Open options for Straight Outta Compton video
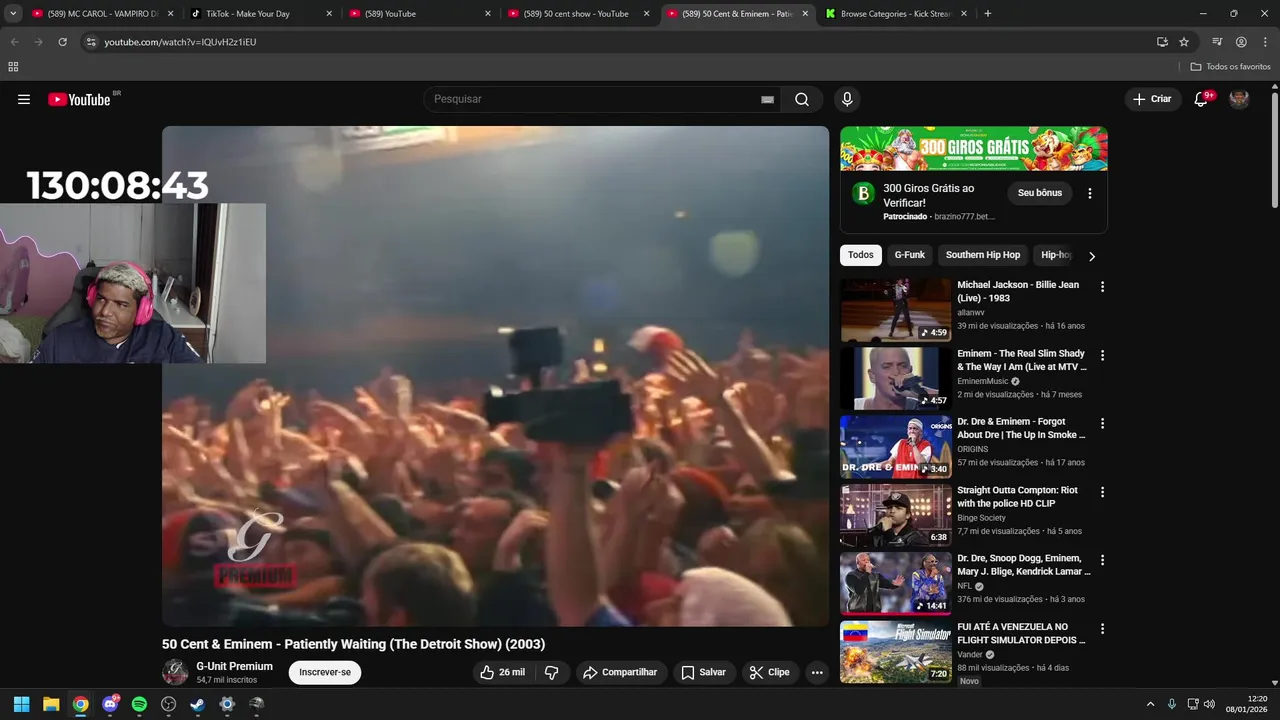 1102,492
